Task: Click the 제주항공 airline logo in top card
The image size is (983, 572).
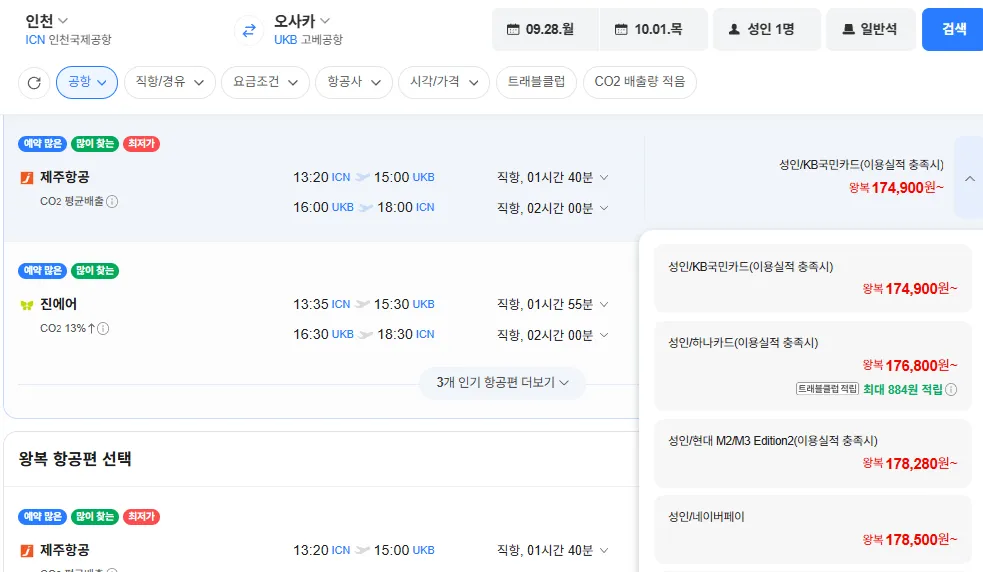Action: tap(27, 177)
